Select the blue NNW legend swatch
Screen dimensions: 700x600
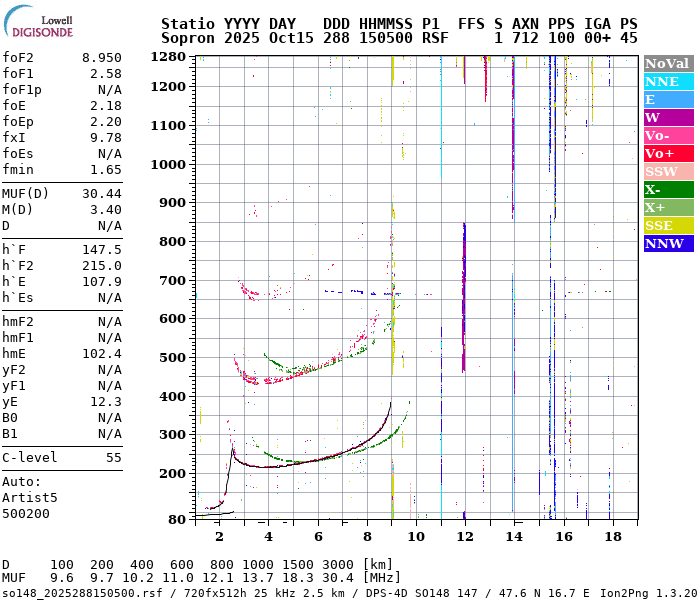(x=667, y=243)
